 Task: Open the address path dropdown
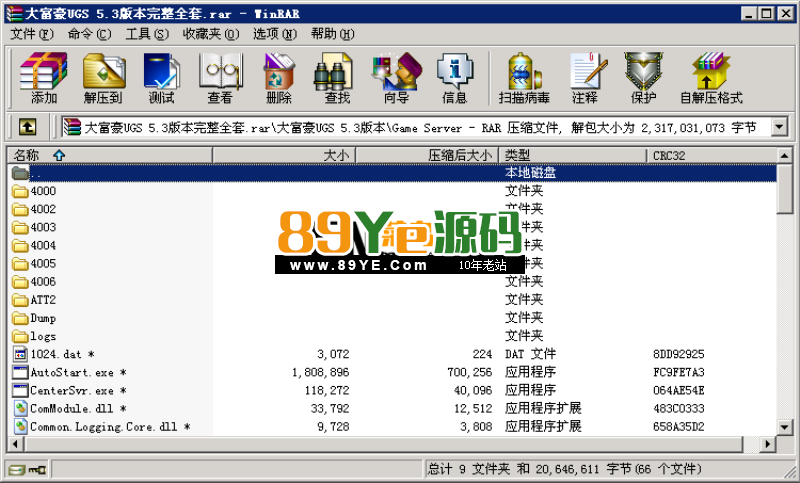779,126
